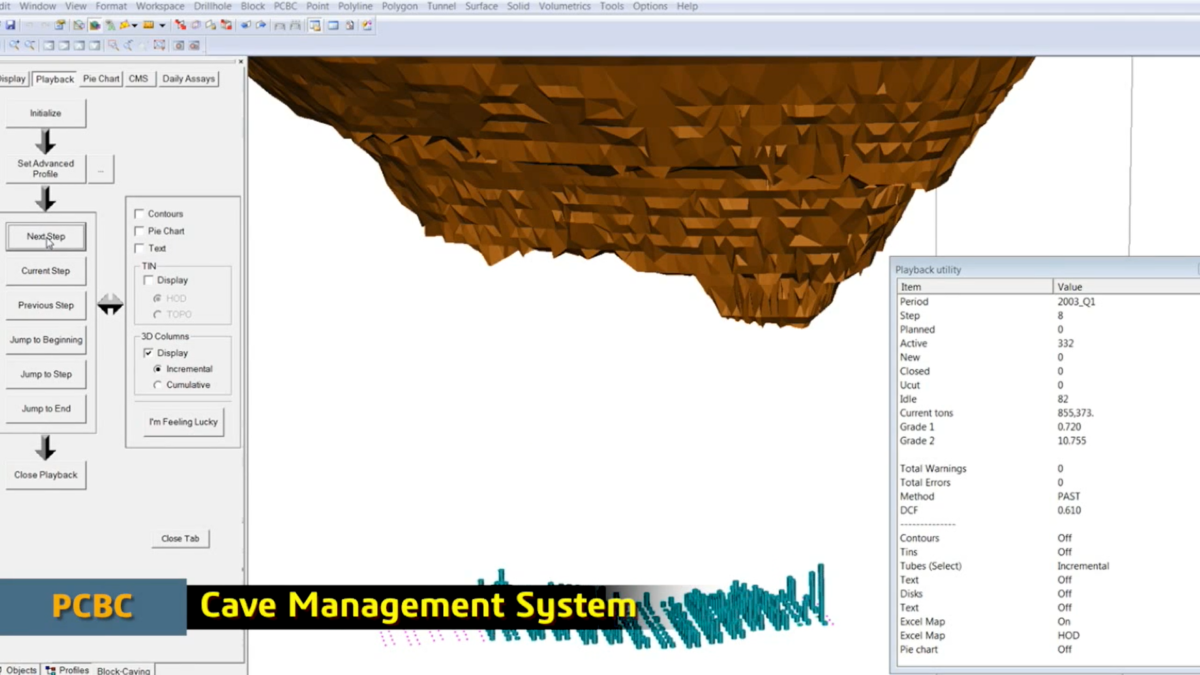Open the Block-Caving bottom tab

click(x=123, y=670)
